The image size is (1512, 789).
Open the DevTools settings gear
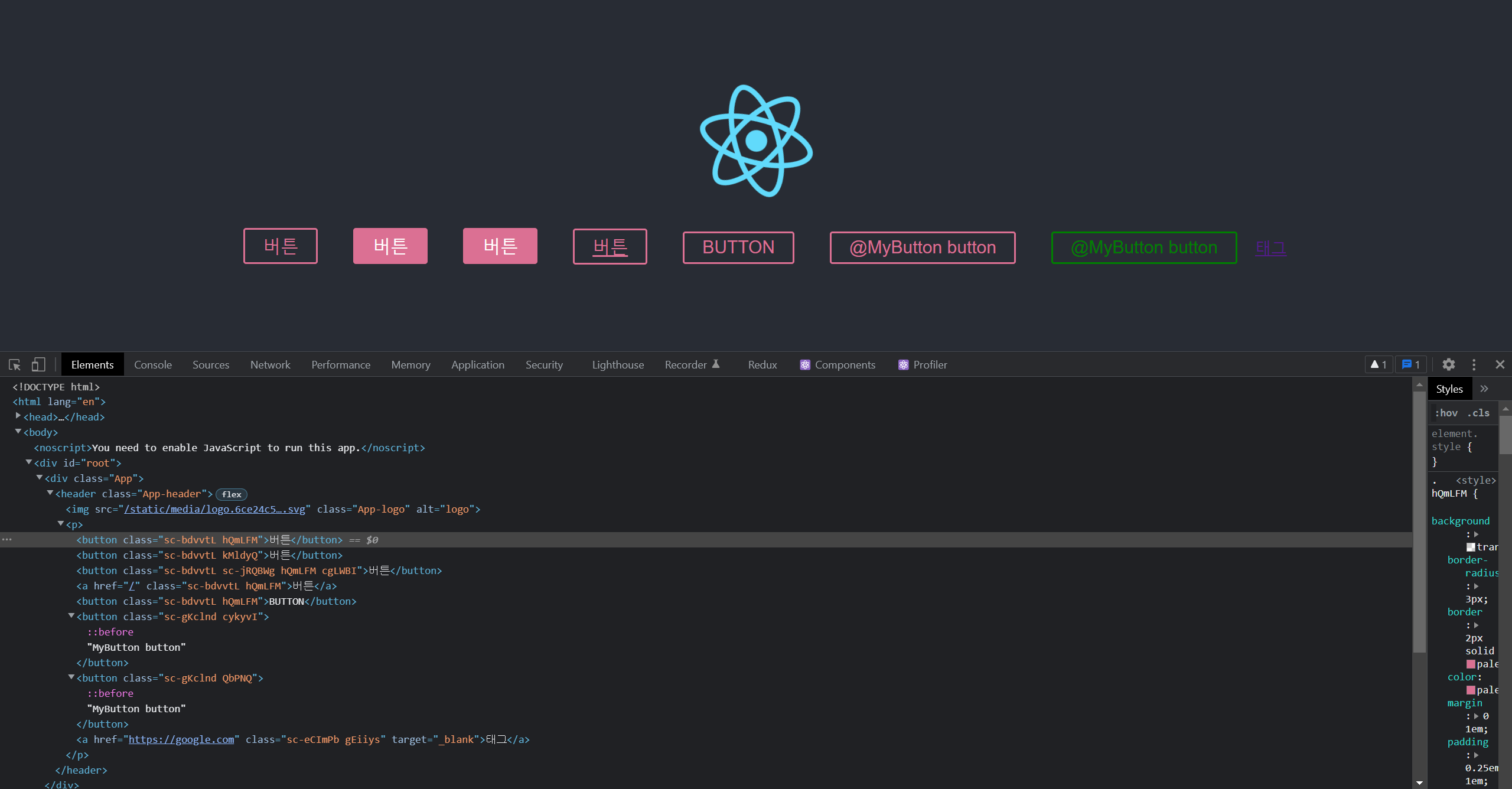(1448, 365)
